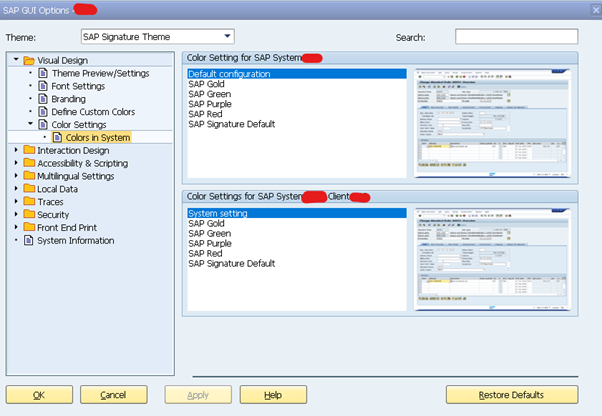Screen dimensions: 602x416
Task: Click the Visual Design folder icon
Action: (x=29, y=60)
